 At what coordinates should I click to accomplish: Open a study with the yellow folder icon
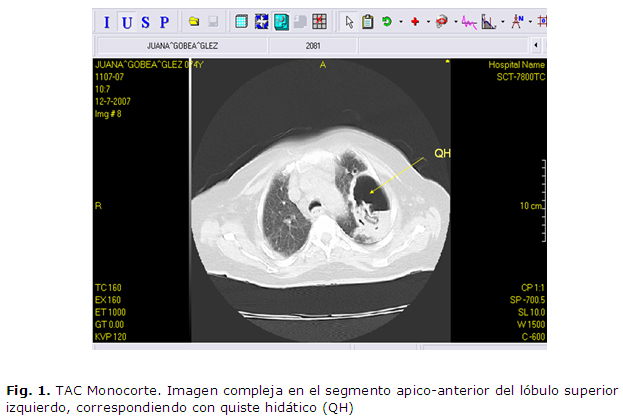(193, 22)
